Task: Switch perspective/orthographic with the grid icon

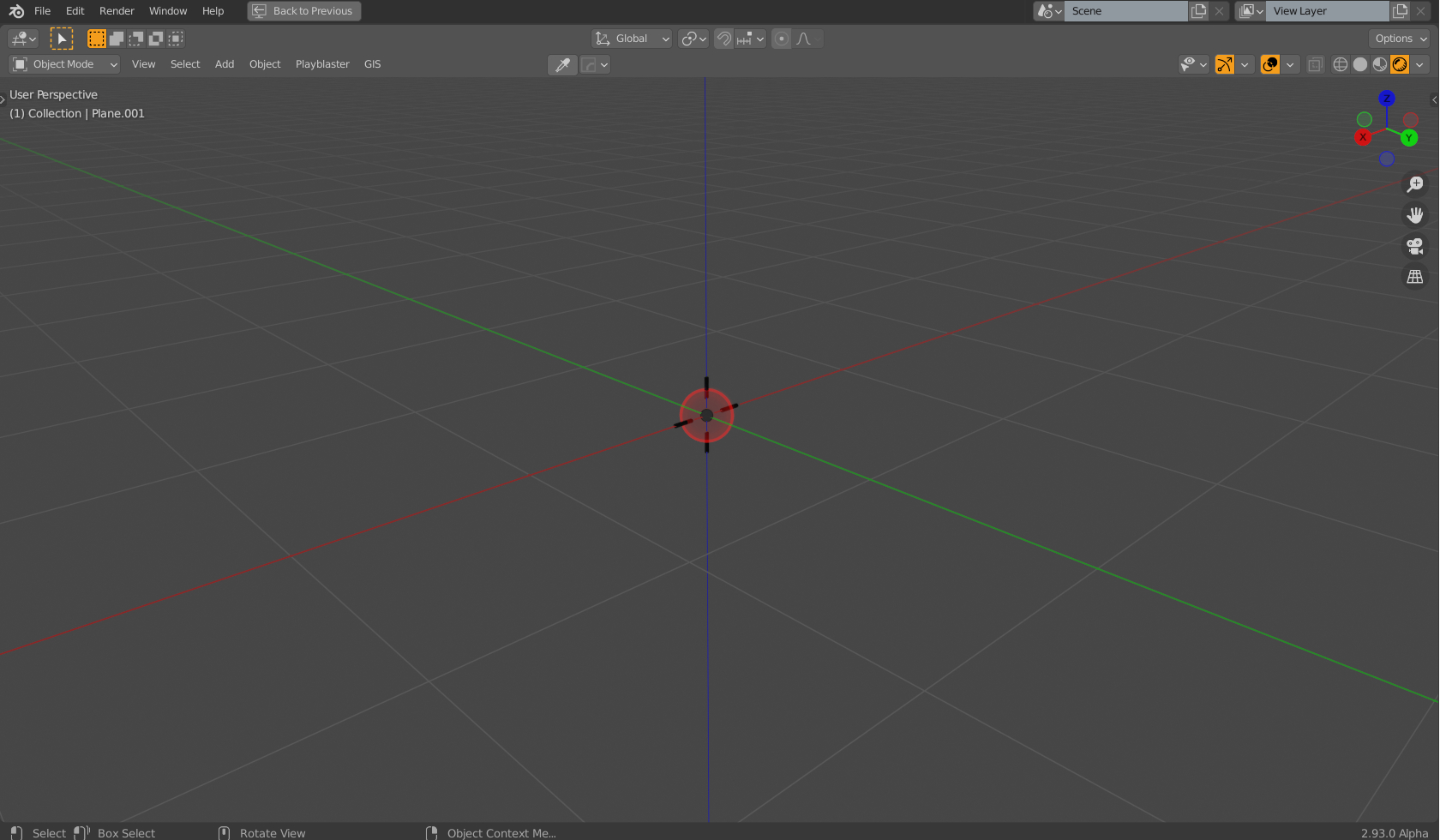Action: tap(1415, 277)
